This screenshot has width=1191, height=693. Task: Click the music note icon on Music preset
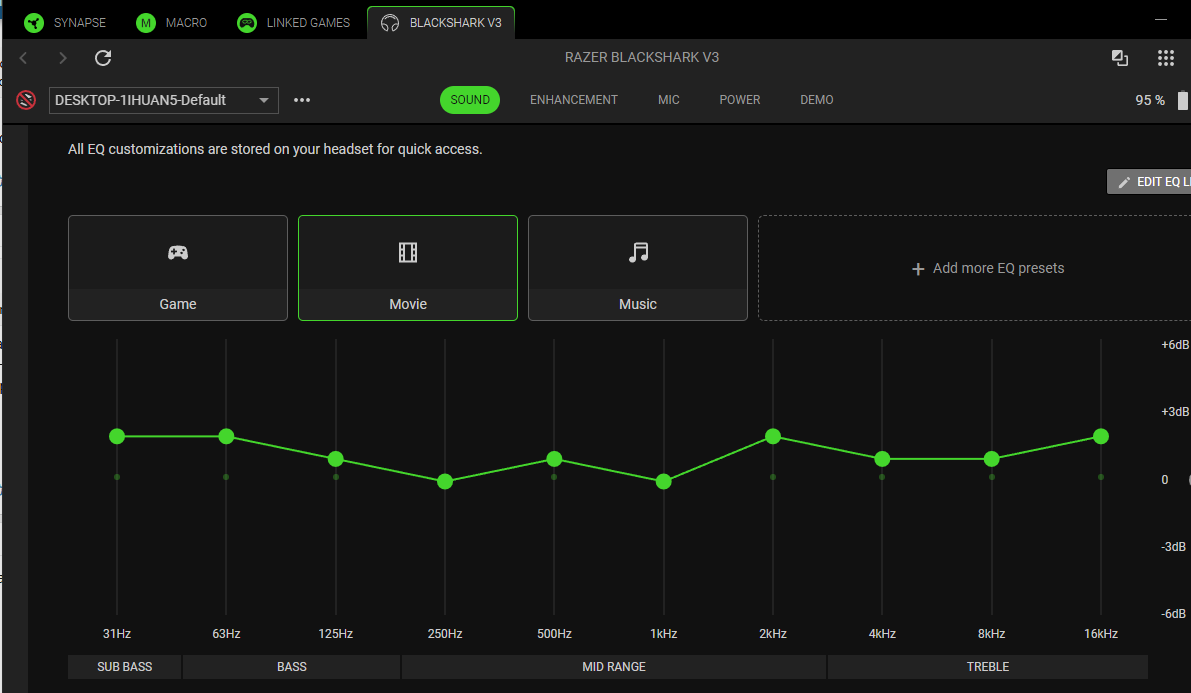(x=639, y=252)
